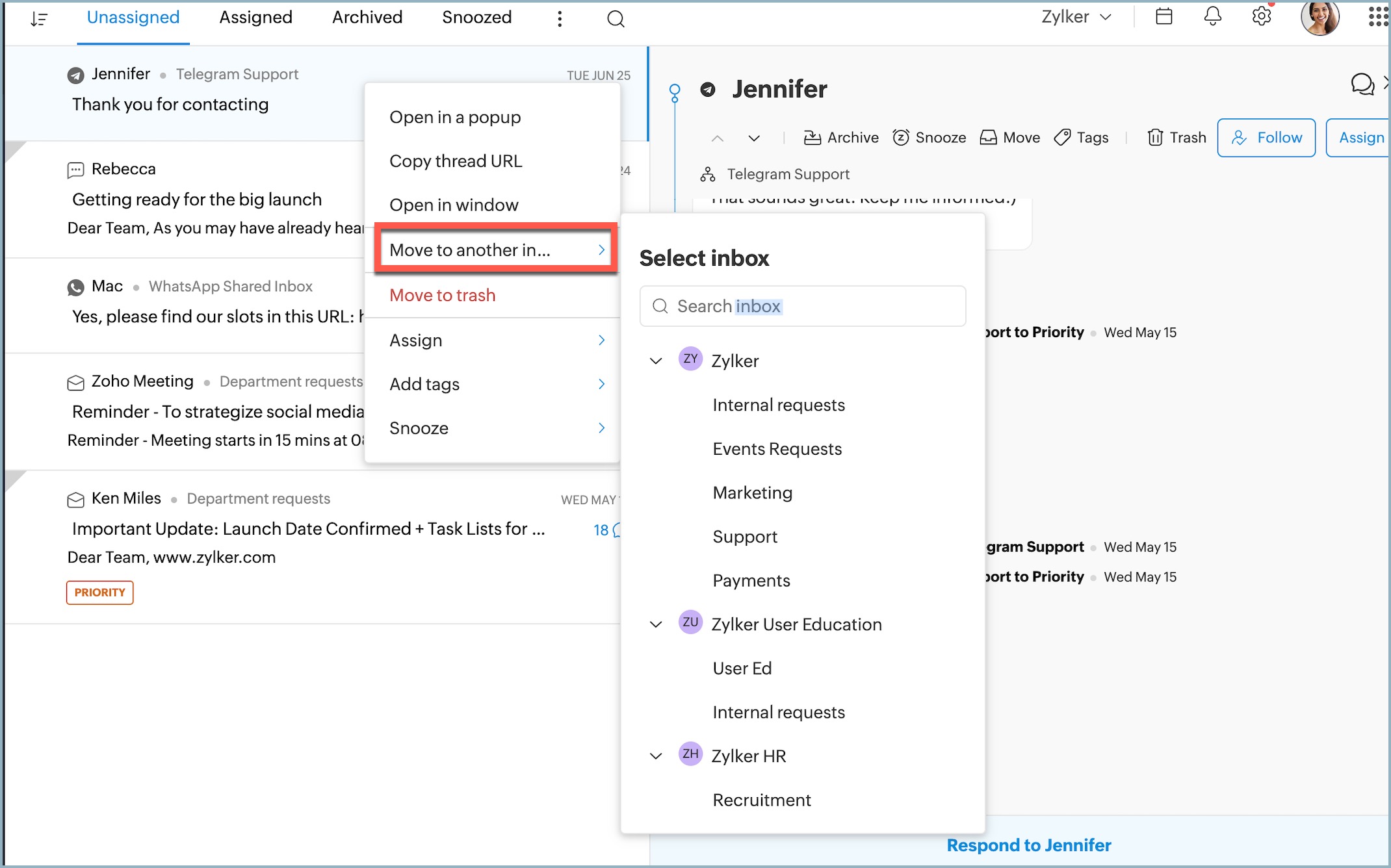This screenshot has height=868, width=1391.
Task: Click the sort order icon
Action: pos(39,19)
